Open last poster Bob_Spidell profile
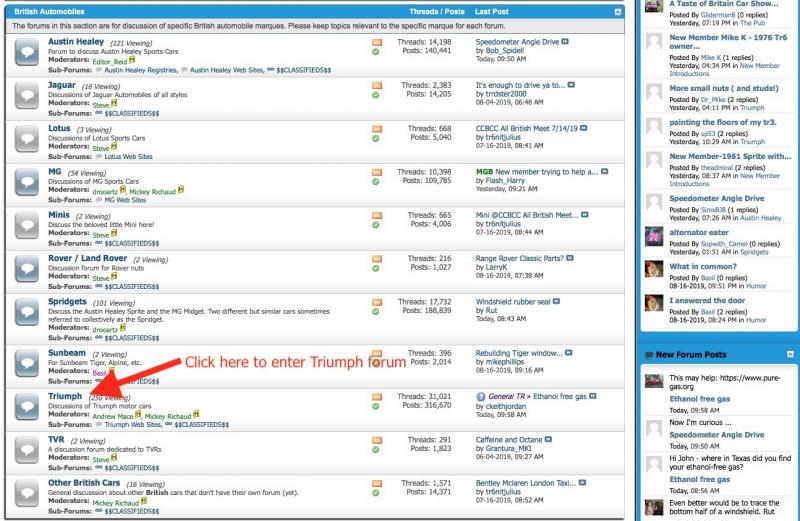800x521 pixels. [504, 51]
